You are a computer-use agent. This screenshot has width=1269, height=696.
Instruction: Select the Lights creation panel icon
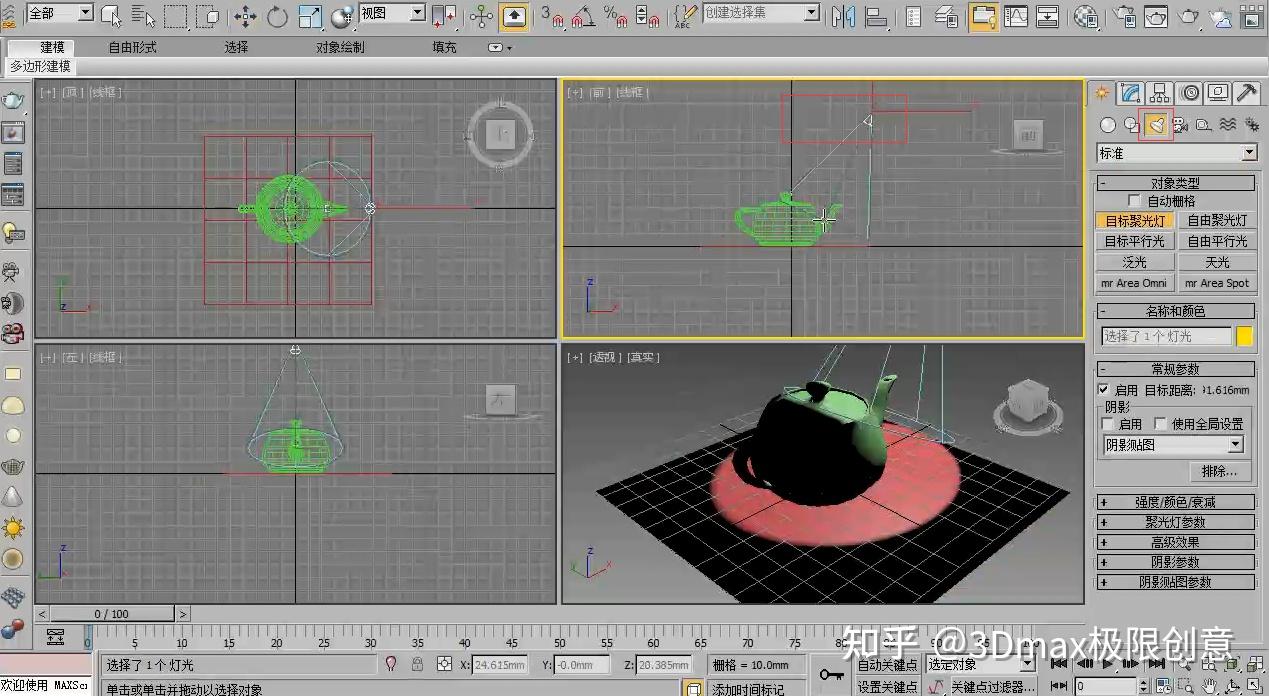(1155, 124)
